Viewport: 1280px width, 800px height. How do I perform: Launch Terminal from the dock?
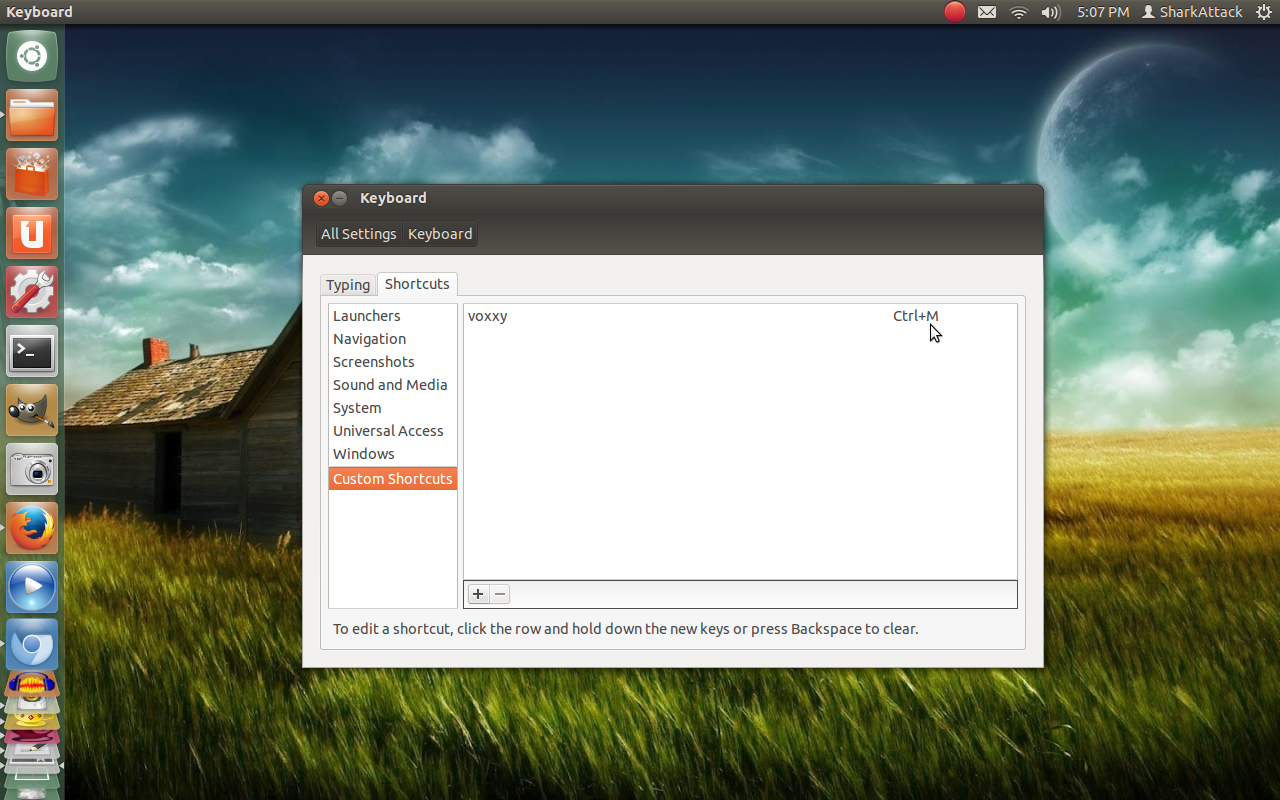tap(32, 351)
